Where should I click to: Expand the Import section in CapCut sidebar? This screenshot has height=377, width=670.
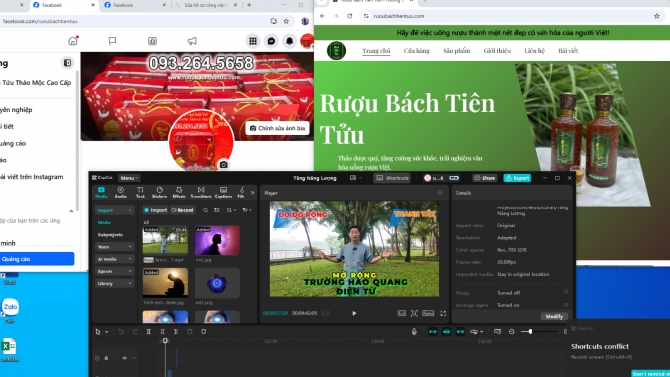coord(114,210)
